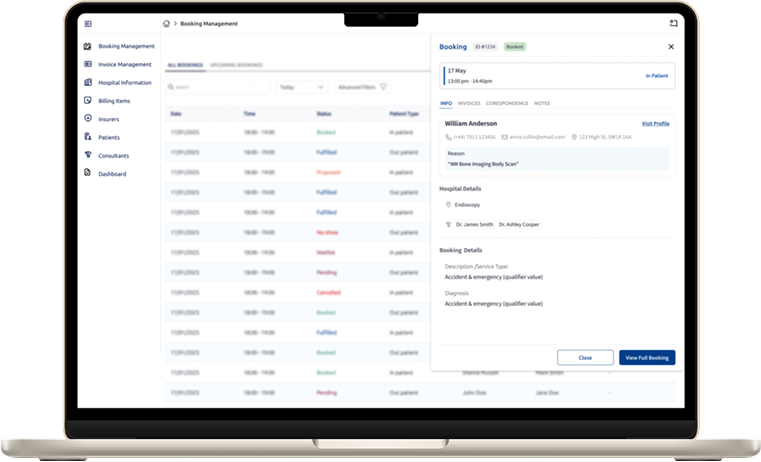This screenshot has height=462, width=761.
Task: Toggle the sidebar collapse icon
Action: click(88, 23)
